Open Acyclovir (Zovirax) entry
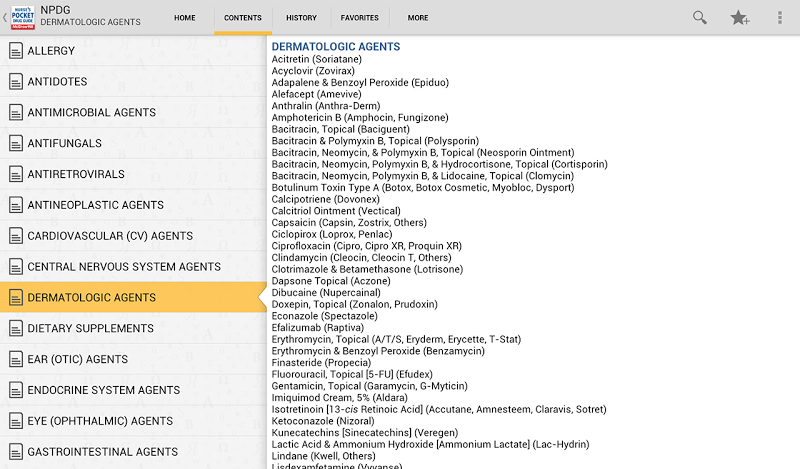This screenshot has width=800, height=469. pyautogui.click(x=313, y=71)
